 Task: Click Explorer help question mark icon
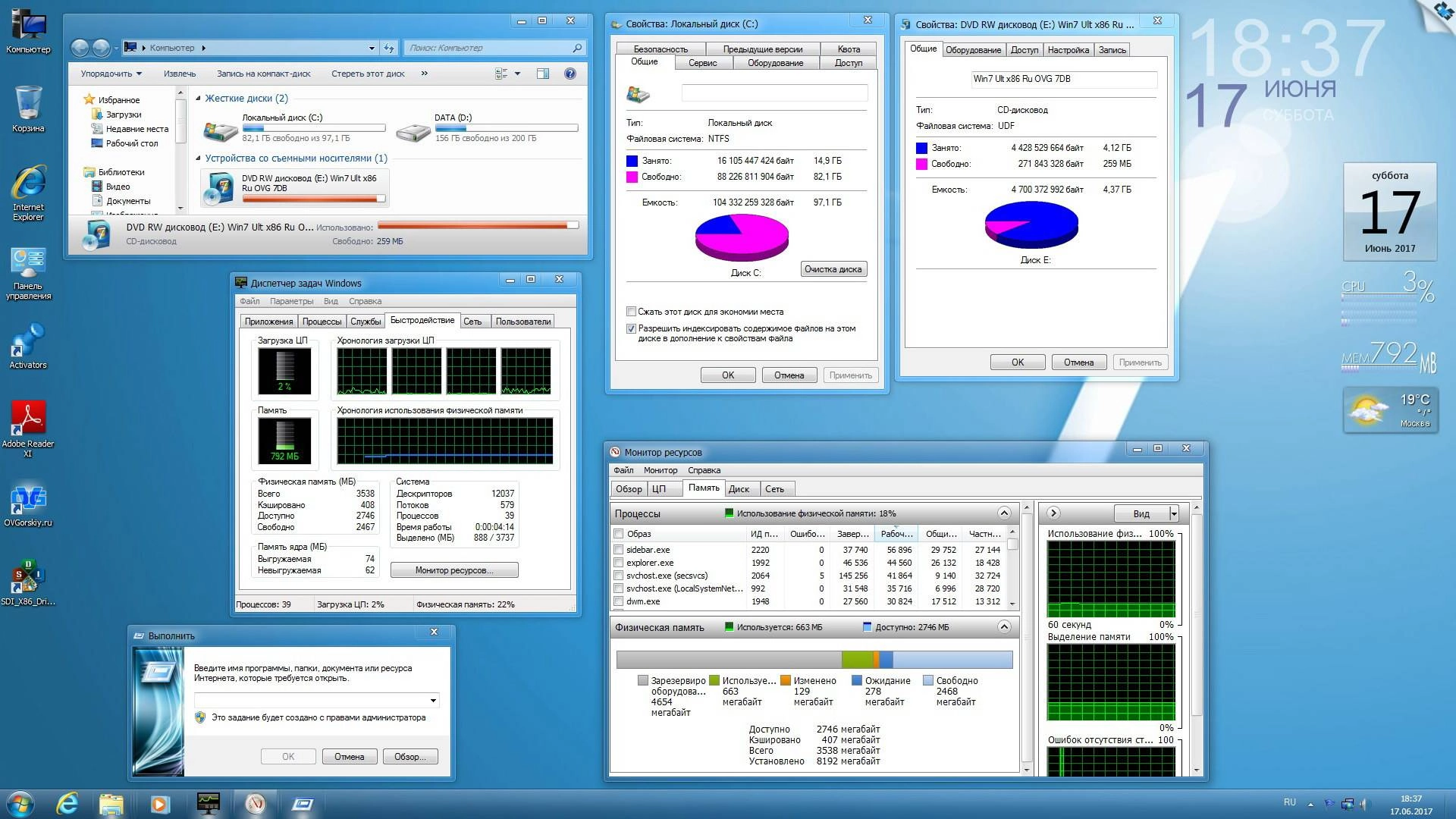(570, 74)
